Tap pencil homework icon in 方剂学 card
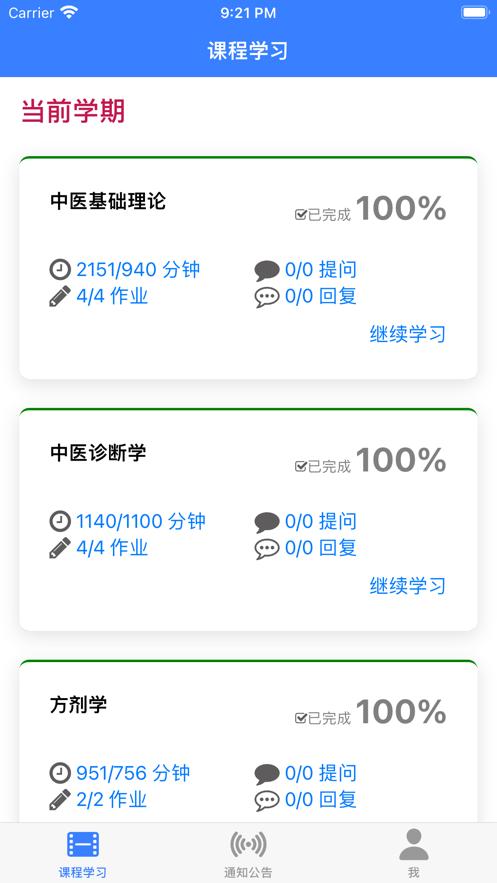 pos(60,800)
